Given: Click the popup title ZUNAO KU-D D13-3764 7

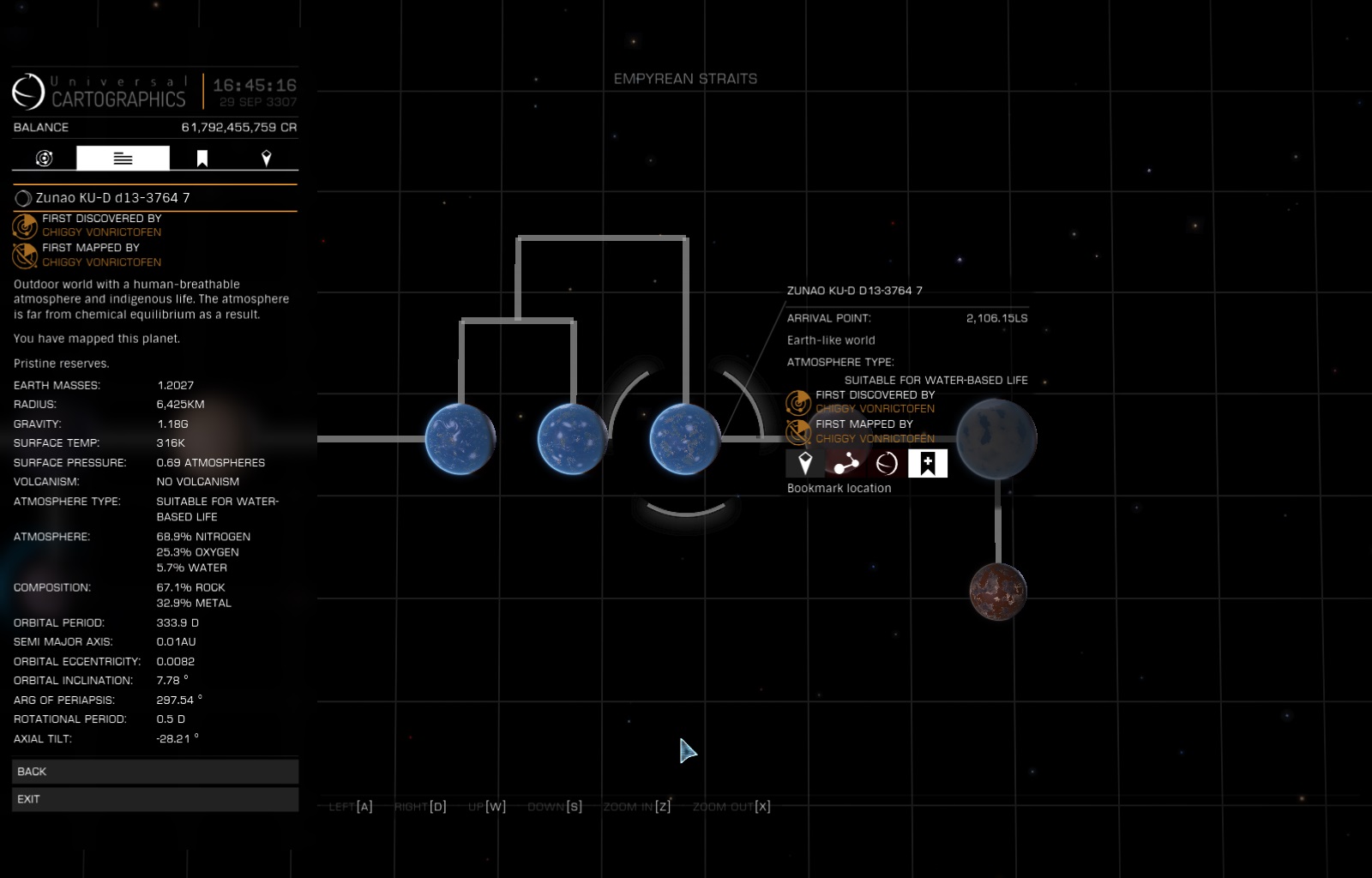Looking at the screenshot, I should point(855,291).
